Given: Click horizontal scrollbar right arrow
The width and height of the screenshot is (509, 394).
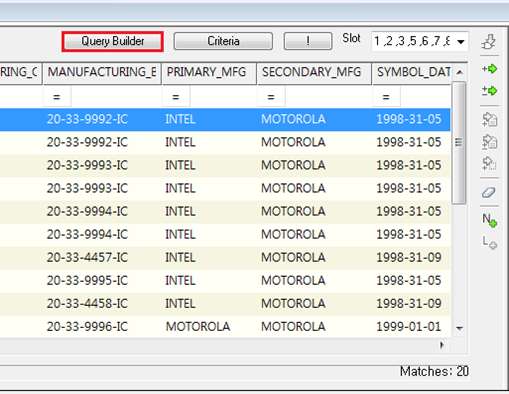Looking at the screenshot, I should [442, 345].
